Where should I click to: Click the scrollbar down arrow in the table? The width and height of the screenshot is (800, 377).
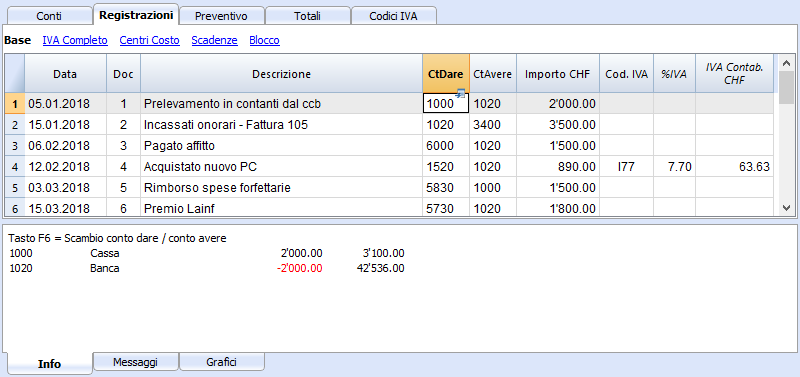tap(786, 208)
